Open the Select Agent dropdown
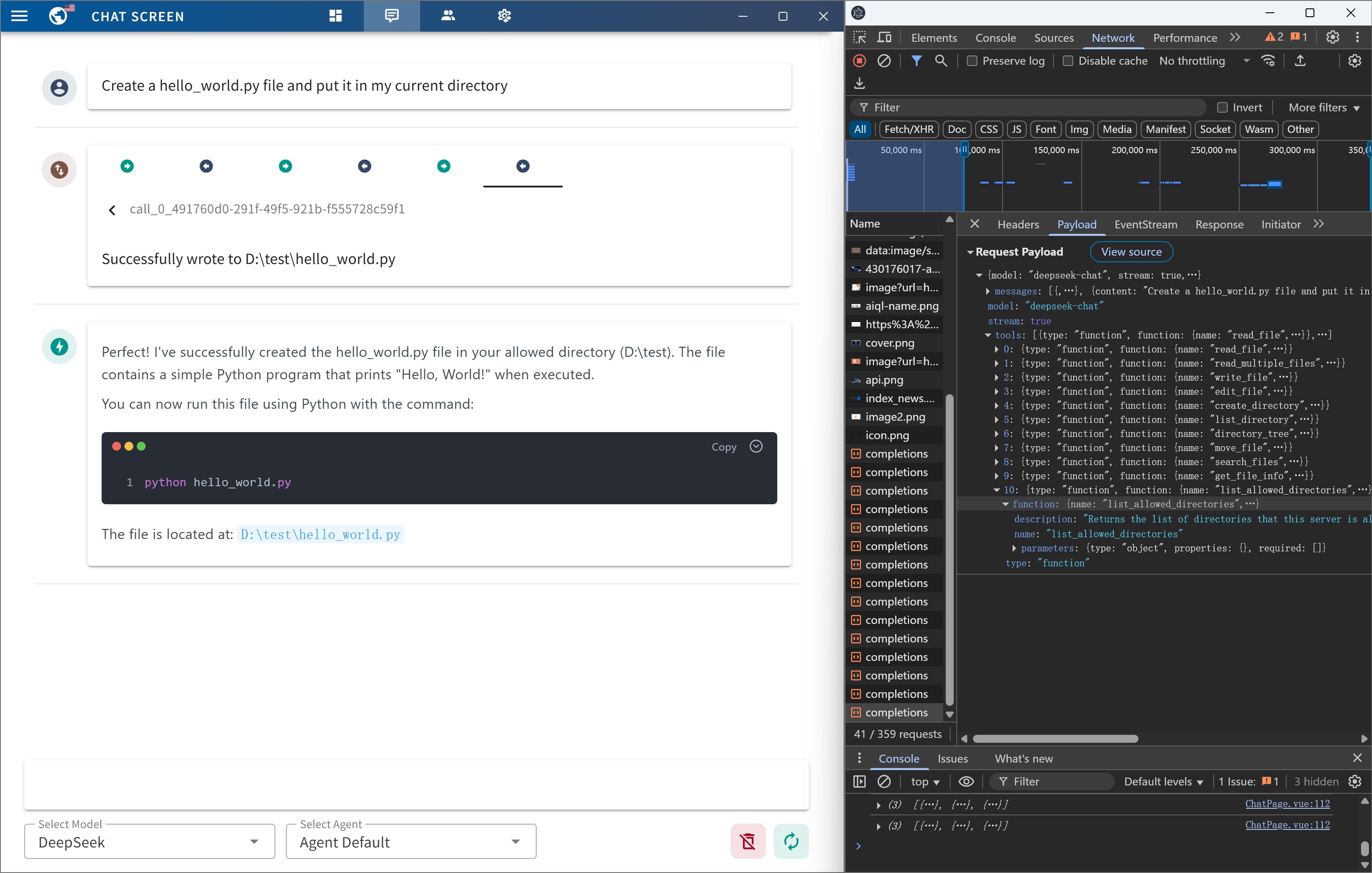1372x873 pixels. click(410, 842)
